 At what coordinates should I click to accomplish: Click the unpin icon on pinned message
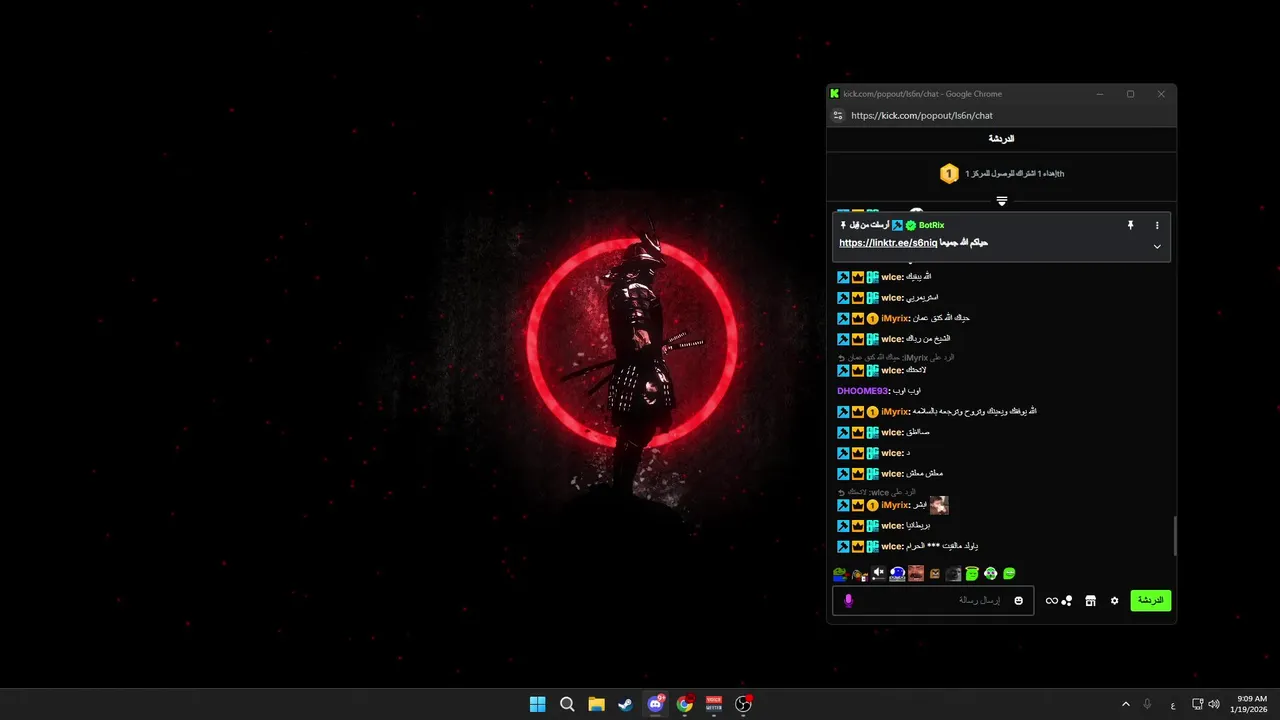pos(1131,226)
